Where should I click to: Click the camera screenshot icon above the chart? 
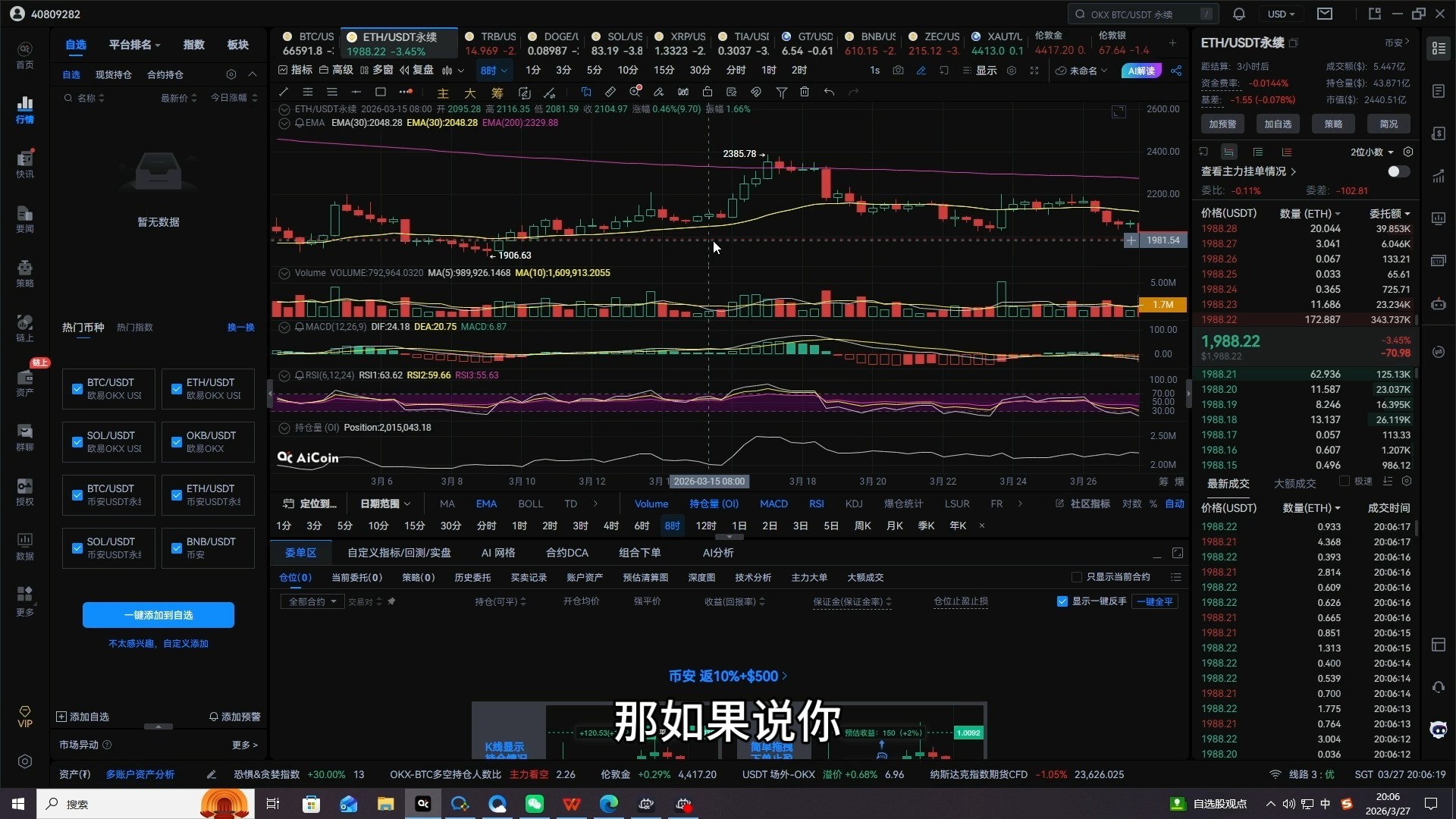click(899, 70)
